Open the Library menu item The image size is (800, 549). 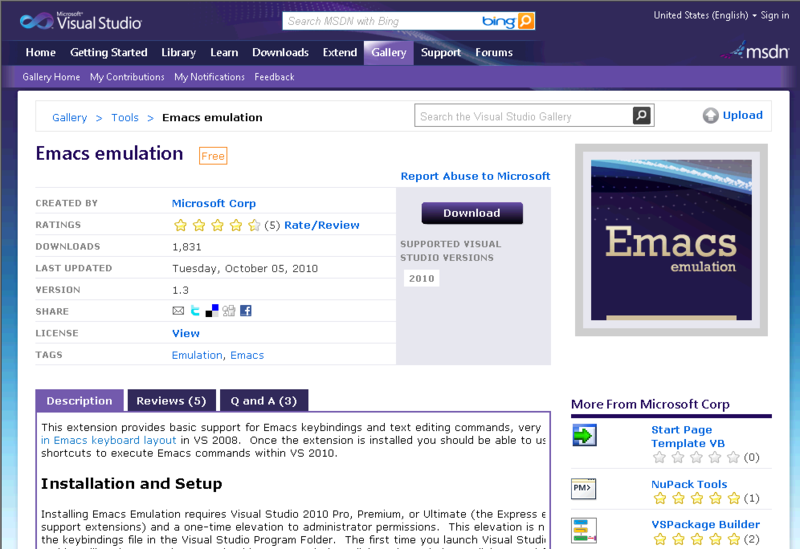[x=179, y=53]
